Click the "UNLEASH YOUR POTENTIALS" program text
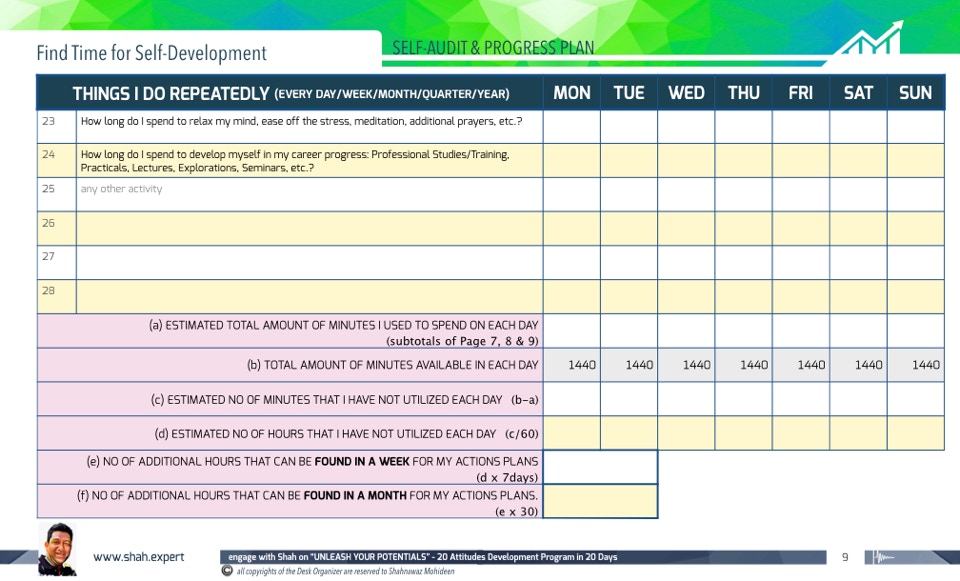The image size is (960, 581). click(422, 557)
